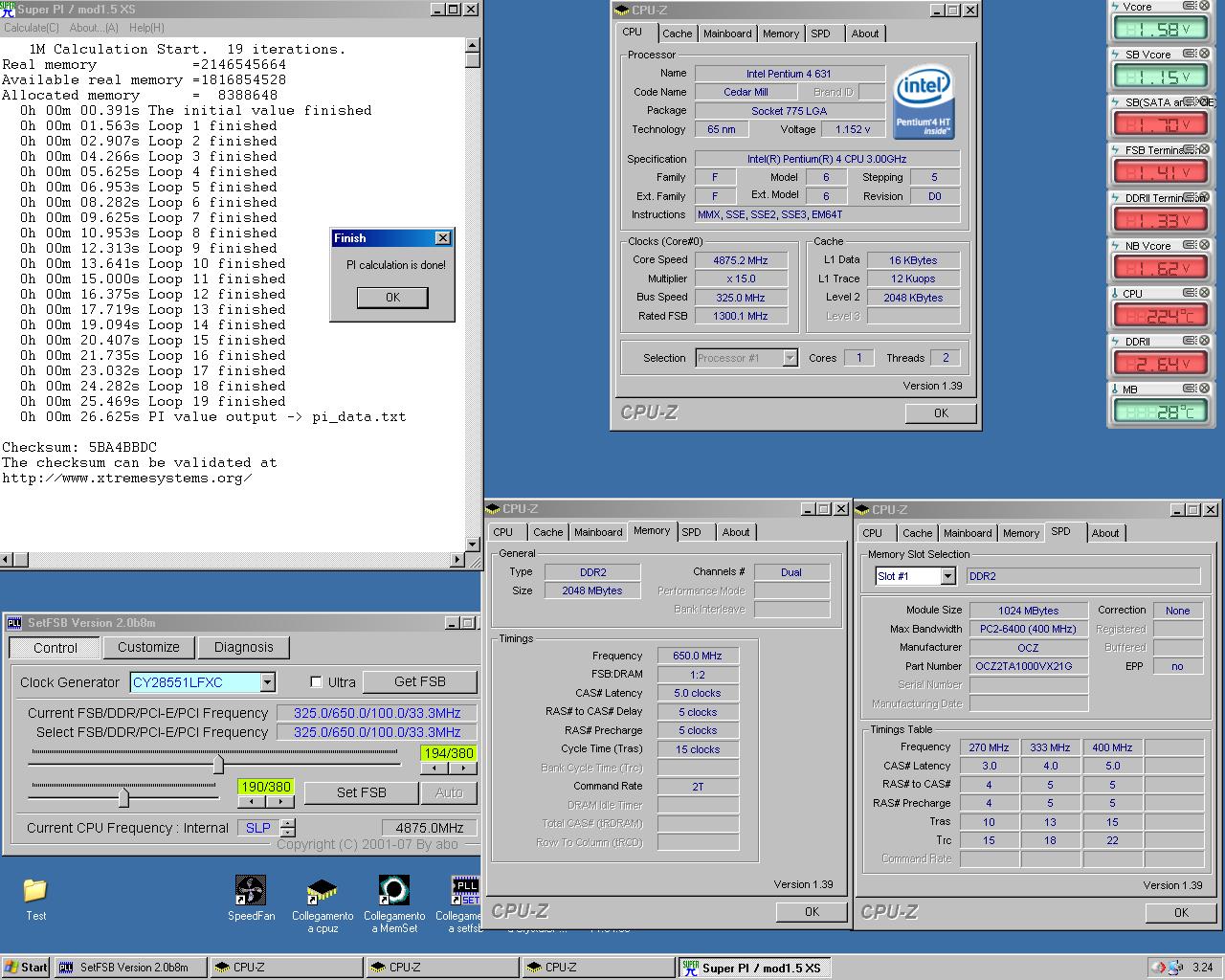
Task: Click the Core Speed value 4875.2 MHz
Action: (x=740, y=260)
